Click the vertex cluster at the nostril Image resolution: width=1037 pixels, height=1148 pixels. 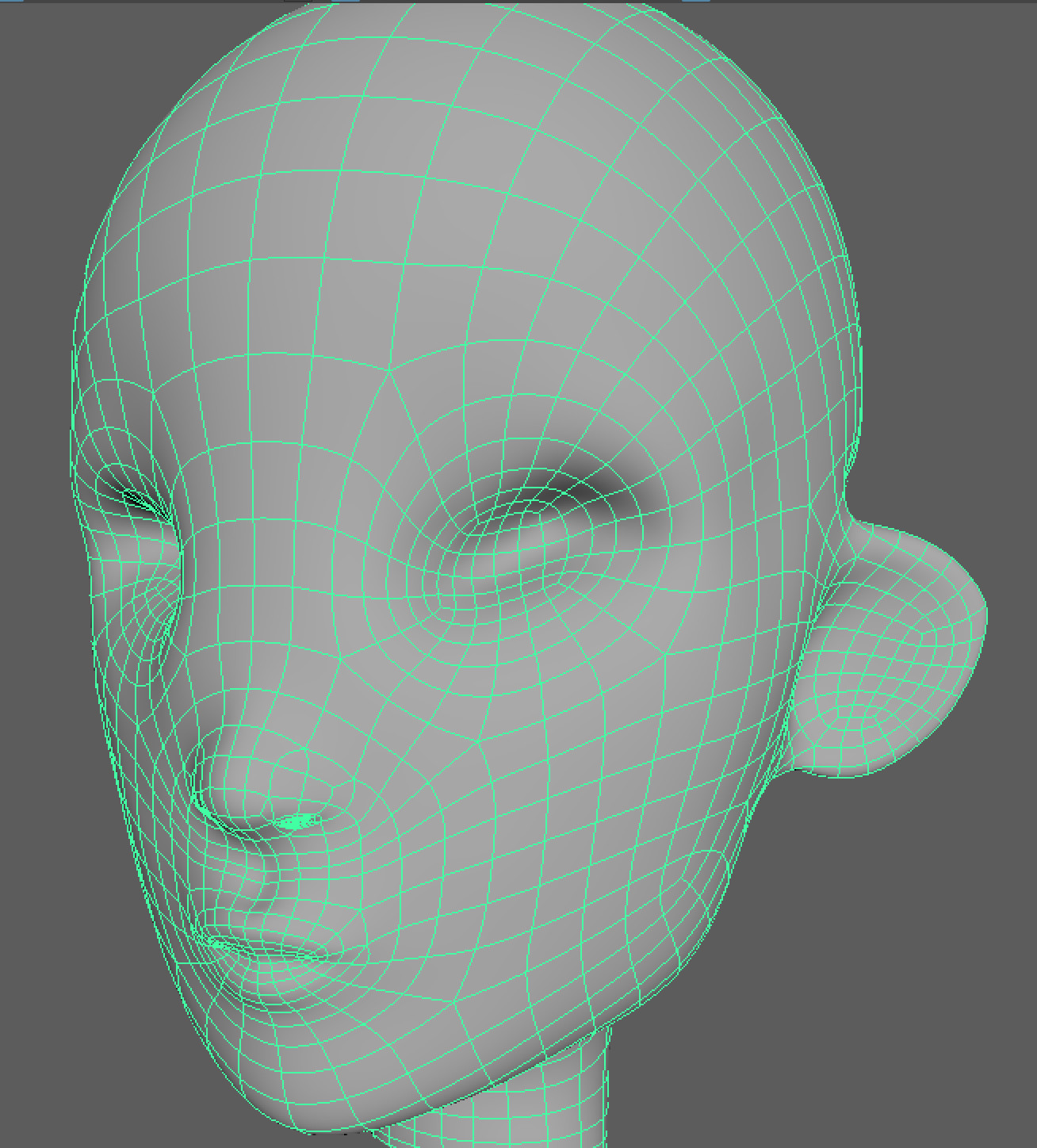(297, 821)
